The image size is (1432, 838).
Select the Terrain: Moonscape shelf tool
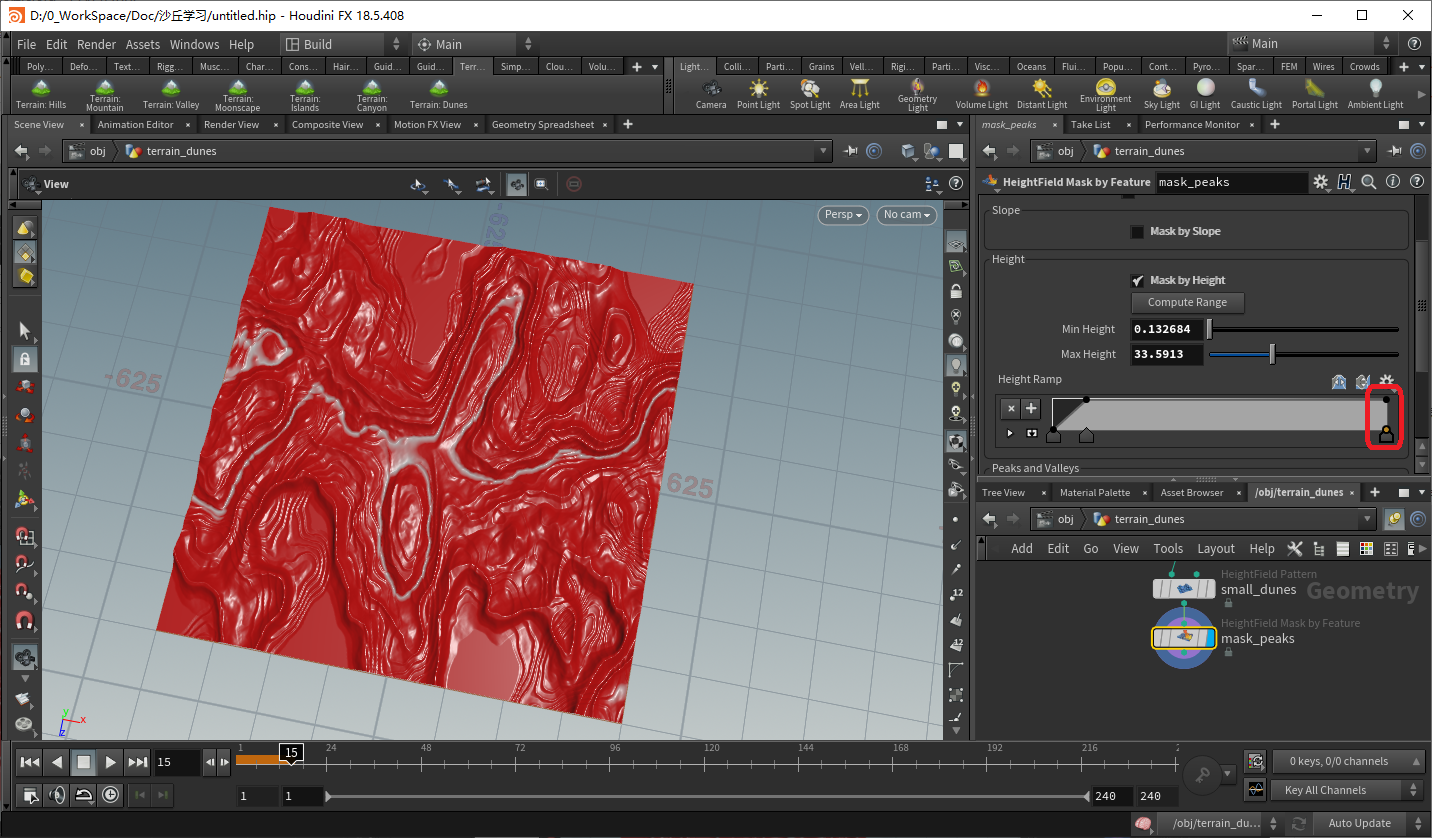tap(238, 95)
